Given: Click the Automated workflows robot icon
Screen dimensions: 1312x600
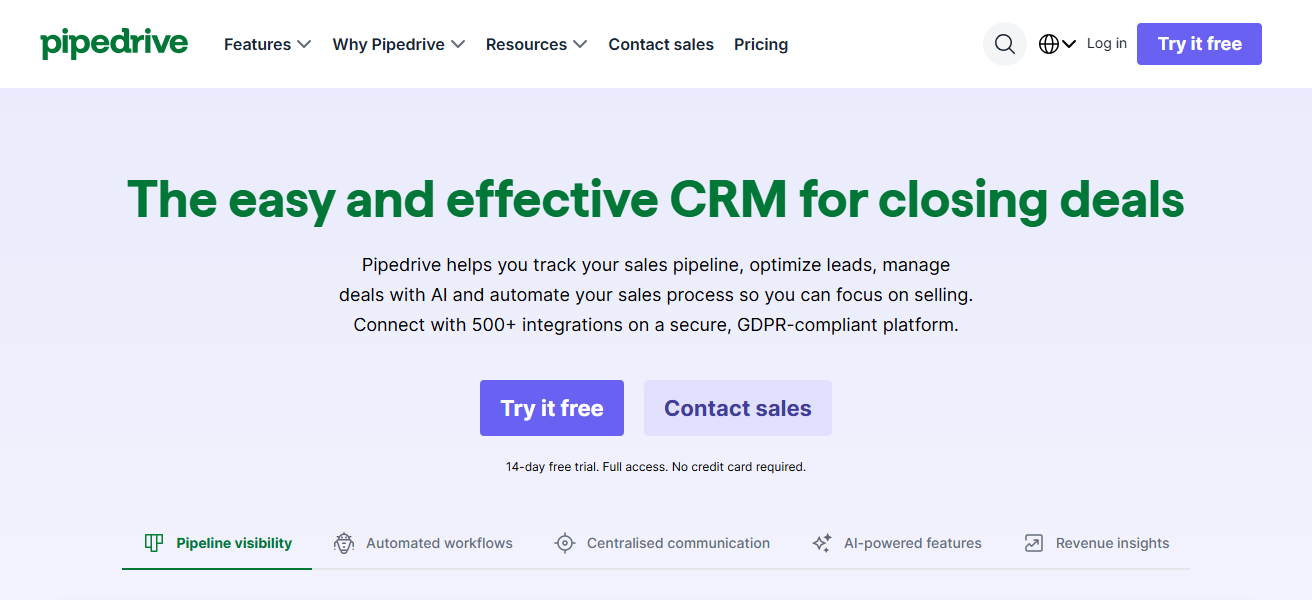Looking at the screenshot, I should 344,543.
